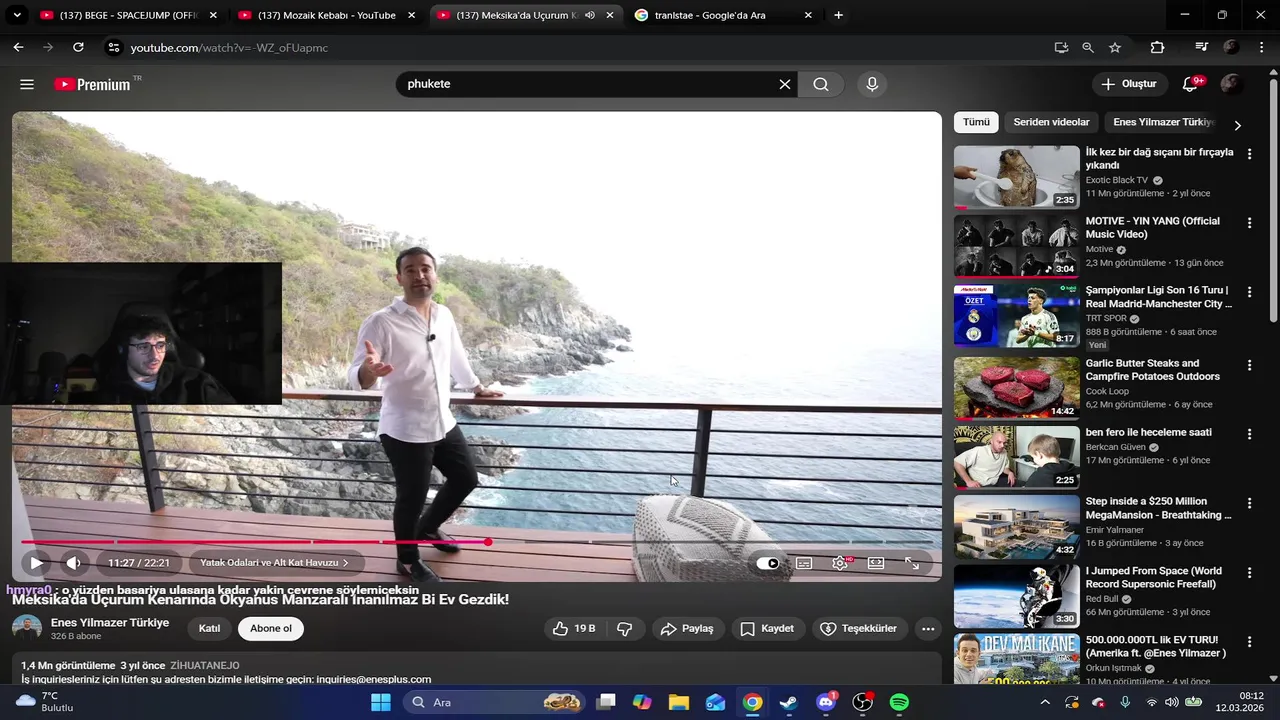1280x720 pixels.
Task: Open Windows Start menu
Action: point(381,702)
